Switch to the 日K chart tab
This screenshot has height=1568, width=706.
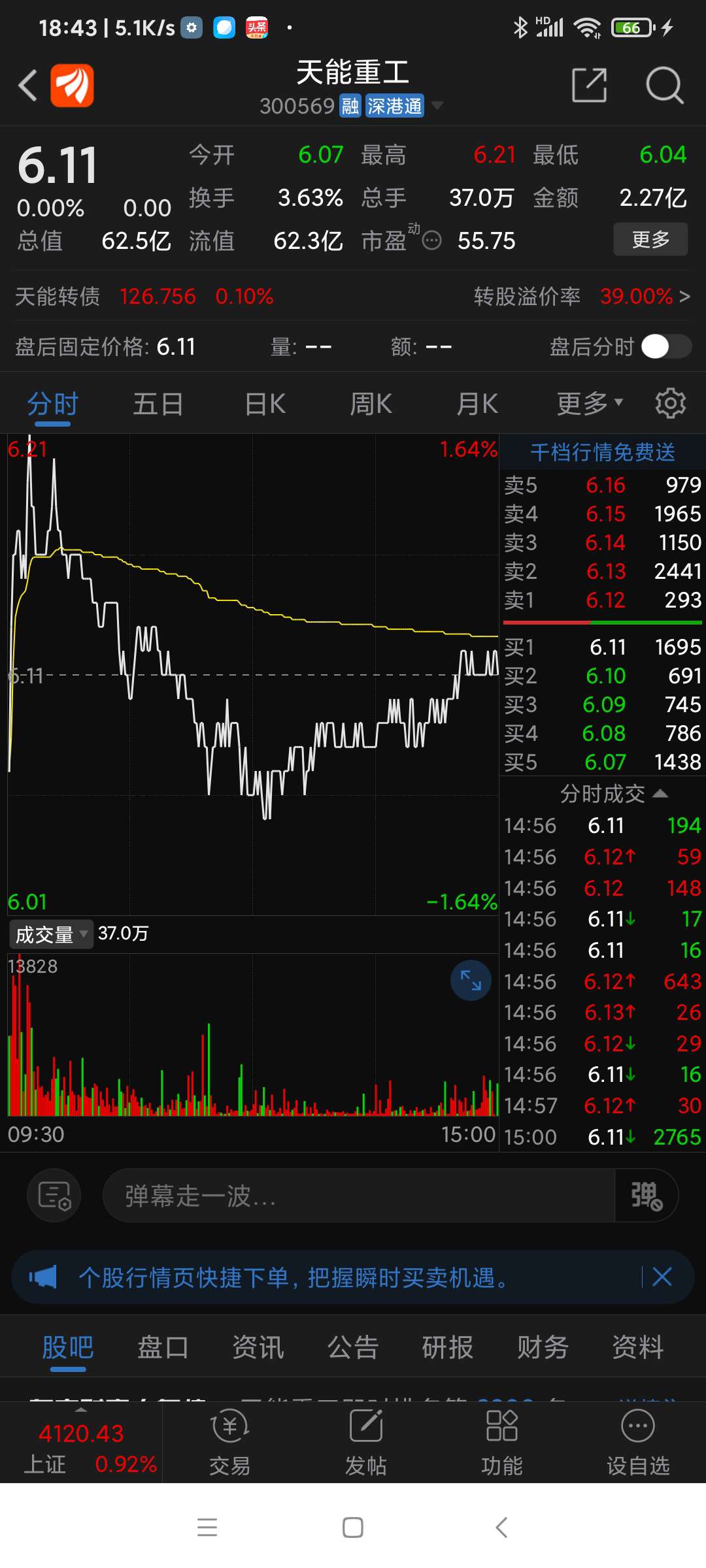coord(265,404)
